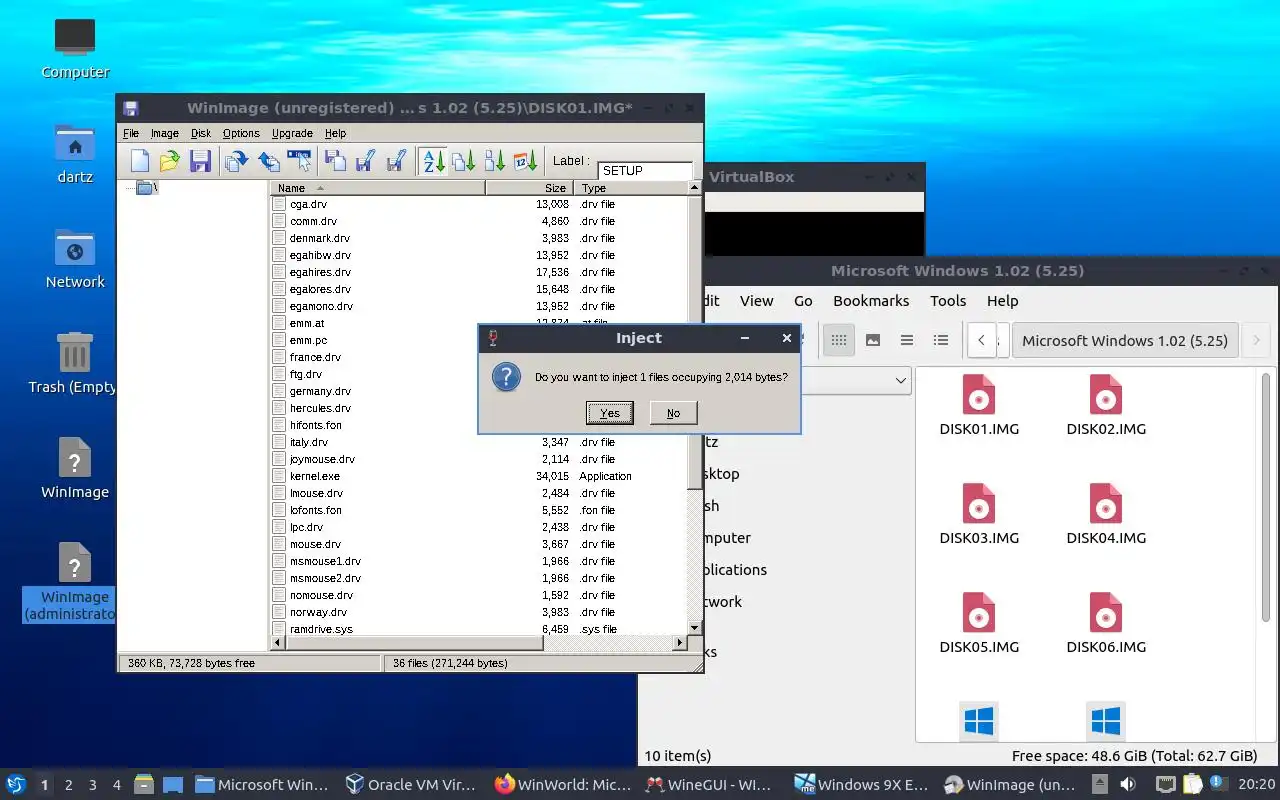The image size is (1280, 800).
Task: Sort by the Type column header
Action: click(632, 188)
